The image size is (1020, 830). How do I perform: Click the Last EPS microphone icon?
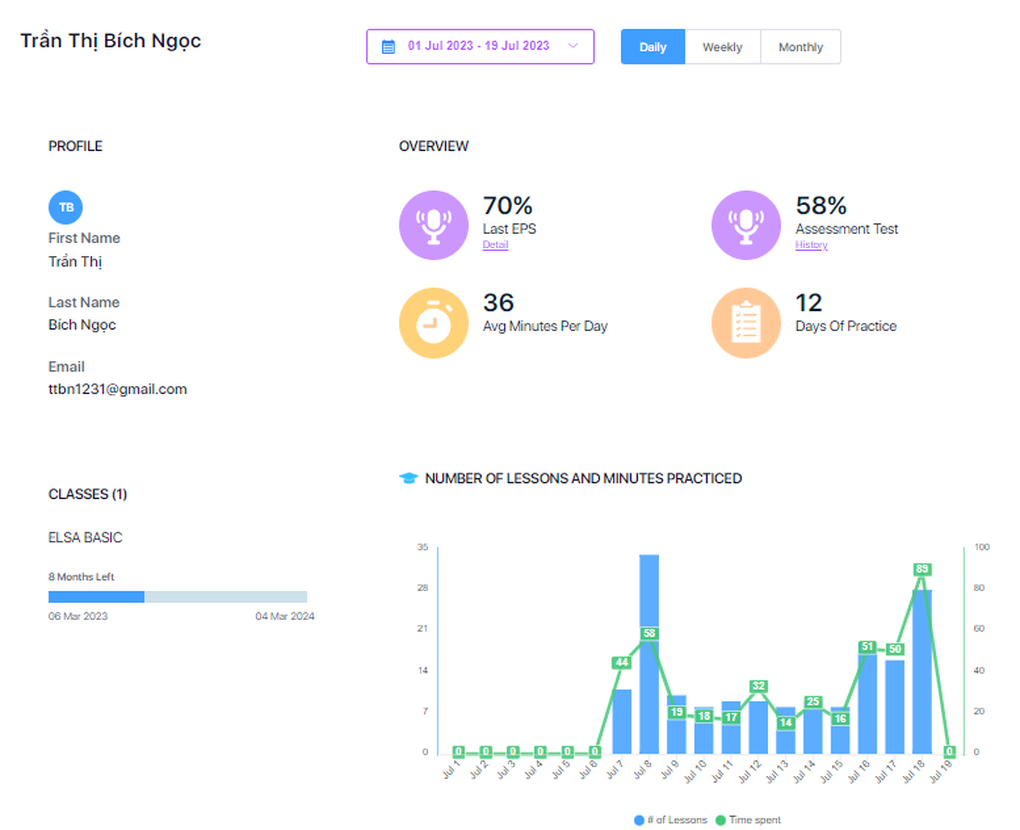[x=433, y=225]
